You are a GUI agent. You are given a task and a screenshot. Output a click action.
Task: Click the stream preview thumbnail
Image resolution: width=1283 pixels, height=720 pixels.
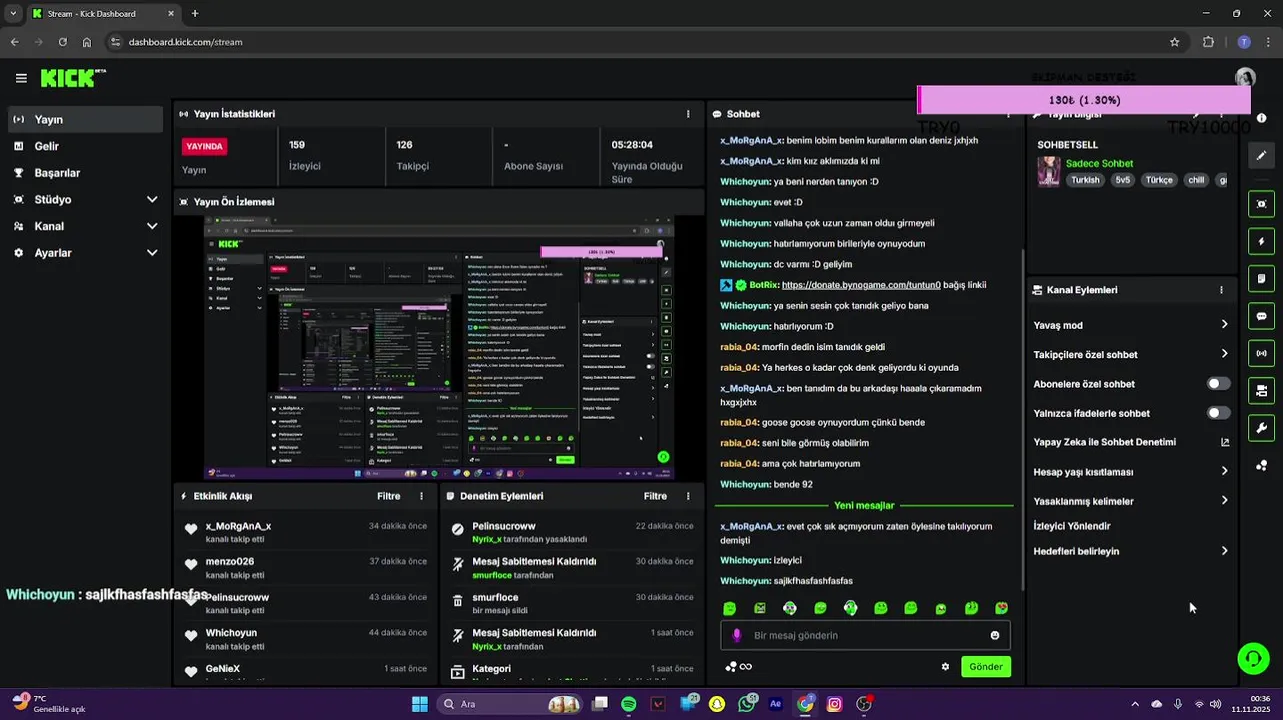438,349
